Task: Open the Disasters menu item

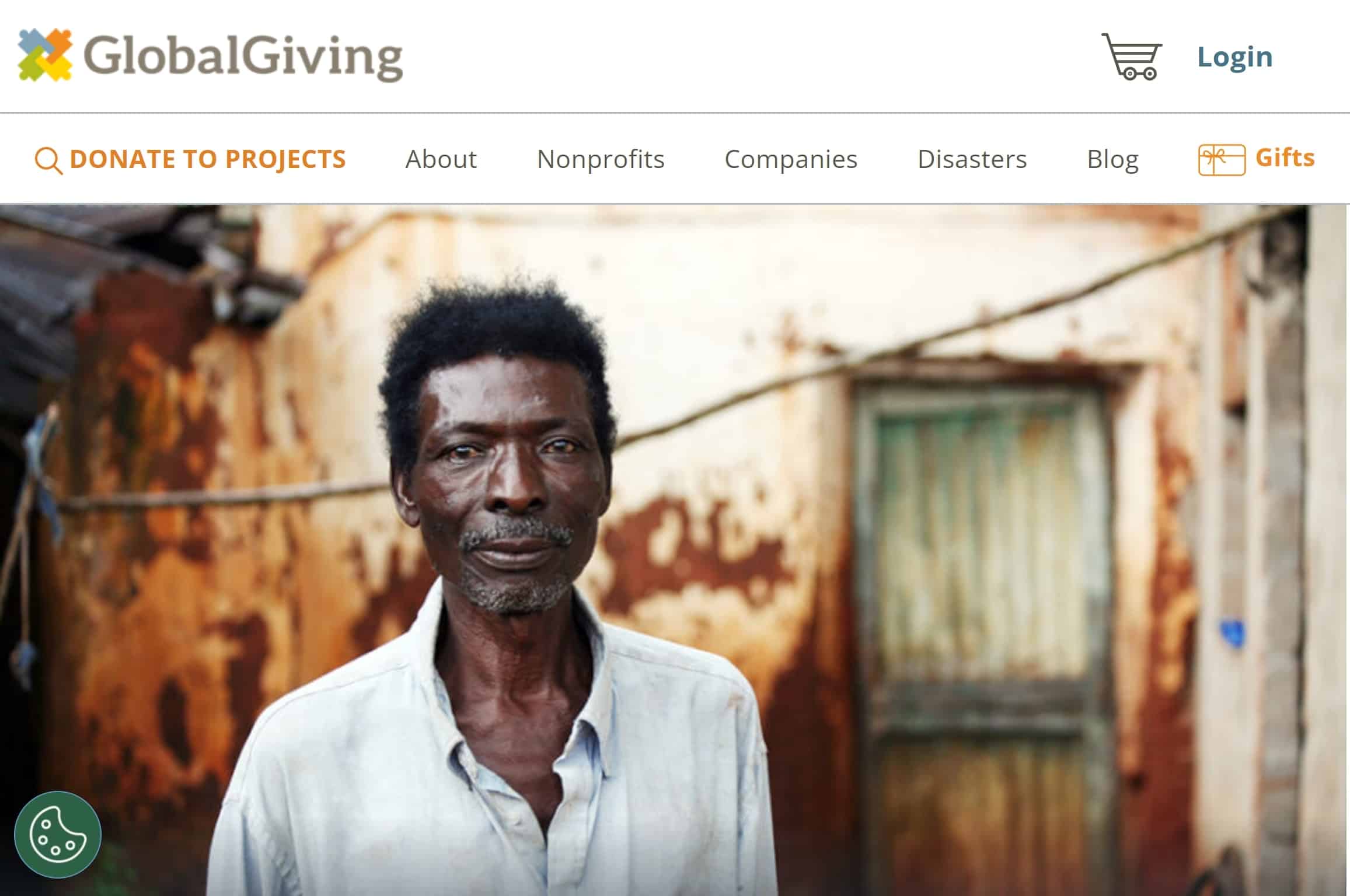Action: (x=972, y=159)
